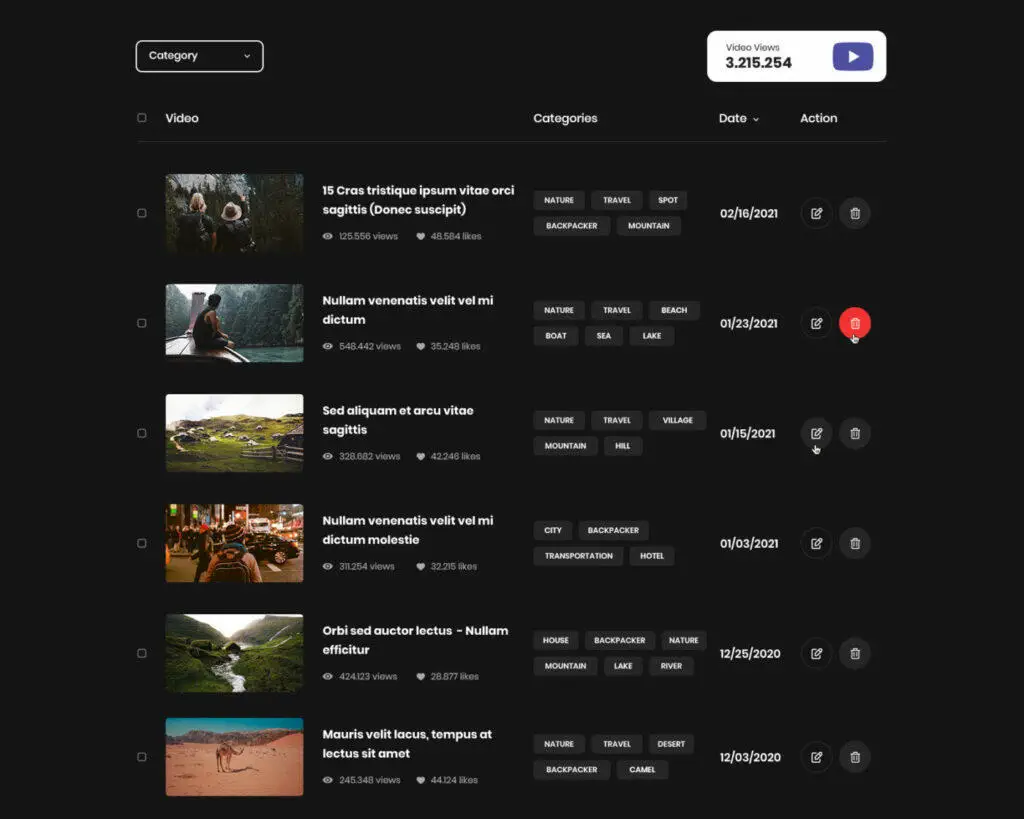1024x819 pixels.
Task: Click the eye icon beside 424.123 views
Action: coord(328,677)
